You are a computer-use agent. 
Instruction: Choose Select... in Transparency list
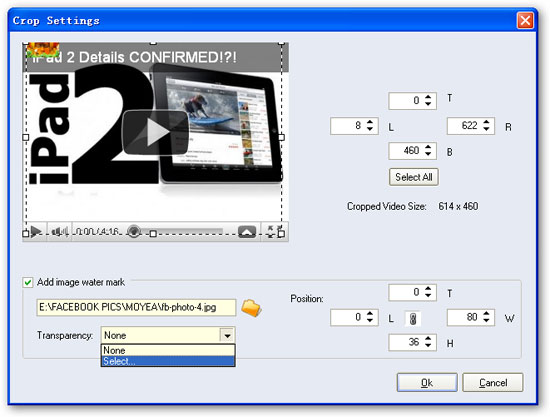click(x=168, y=361)
